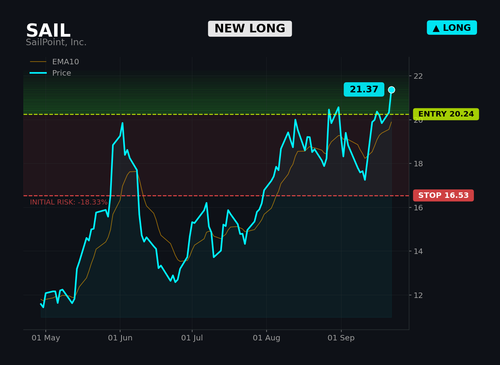Click the NEW LONG badge
Image resolution: width=500 pixels, height=365 pixels.
tap(250, 29)
